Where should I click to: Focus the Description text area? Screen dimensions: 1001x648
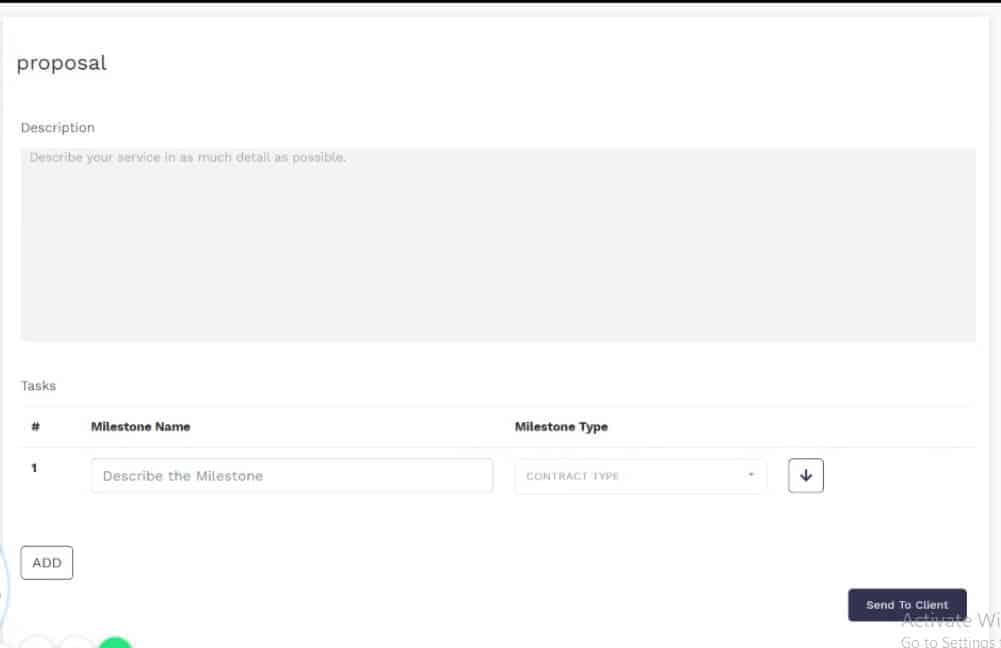click(x=498, y=245)
